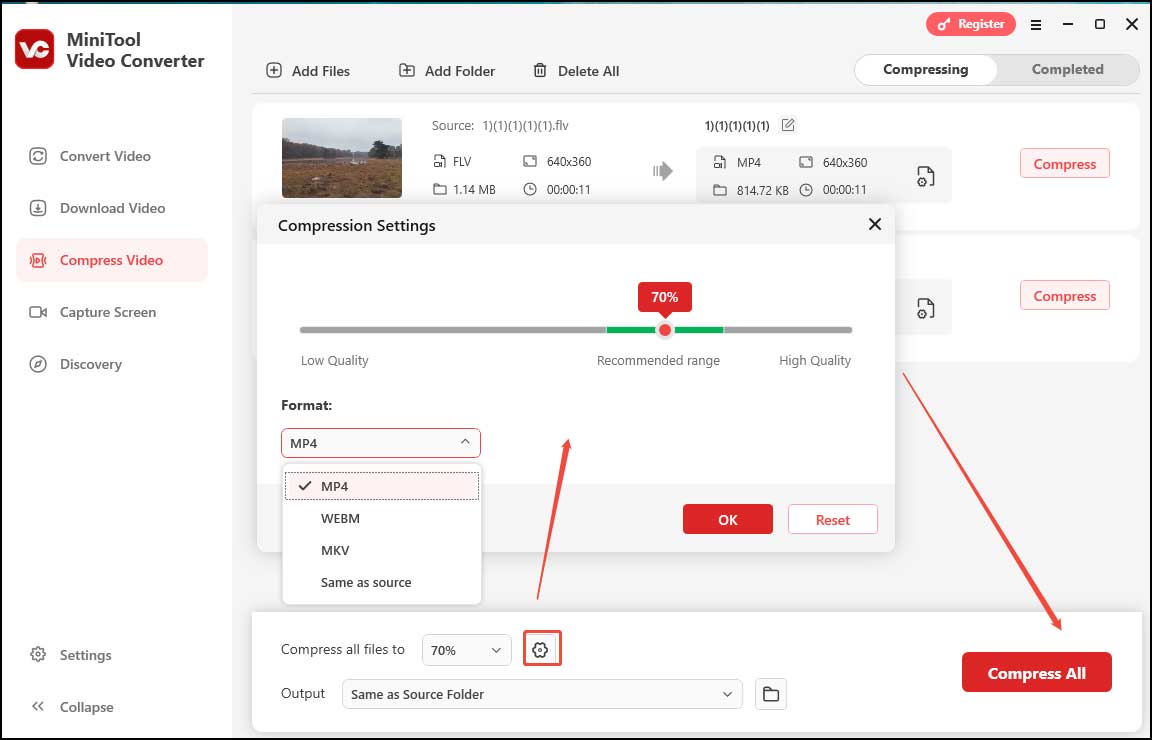Screen dimensions: 1152x740
Task: Click the 70% quality slider handle
Action: 665,330
